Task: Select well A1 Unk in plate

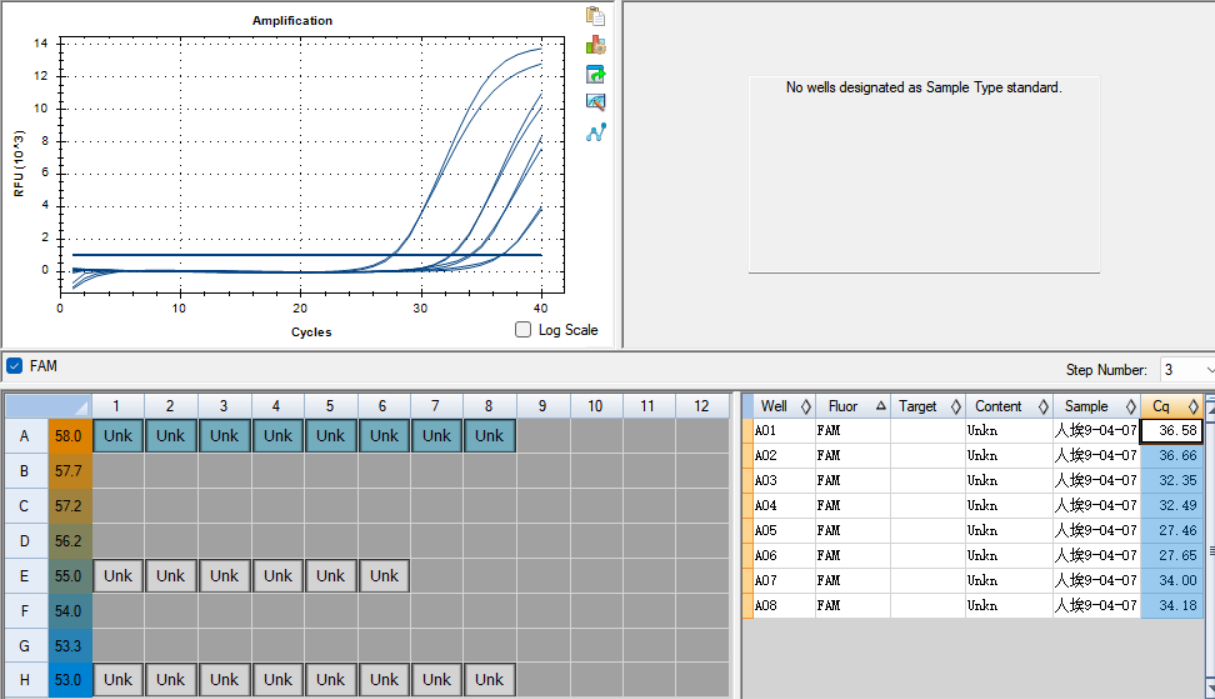Action: pyautogui.click(x=118, y=436)
